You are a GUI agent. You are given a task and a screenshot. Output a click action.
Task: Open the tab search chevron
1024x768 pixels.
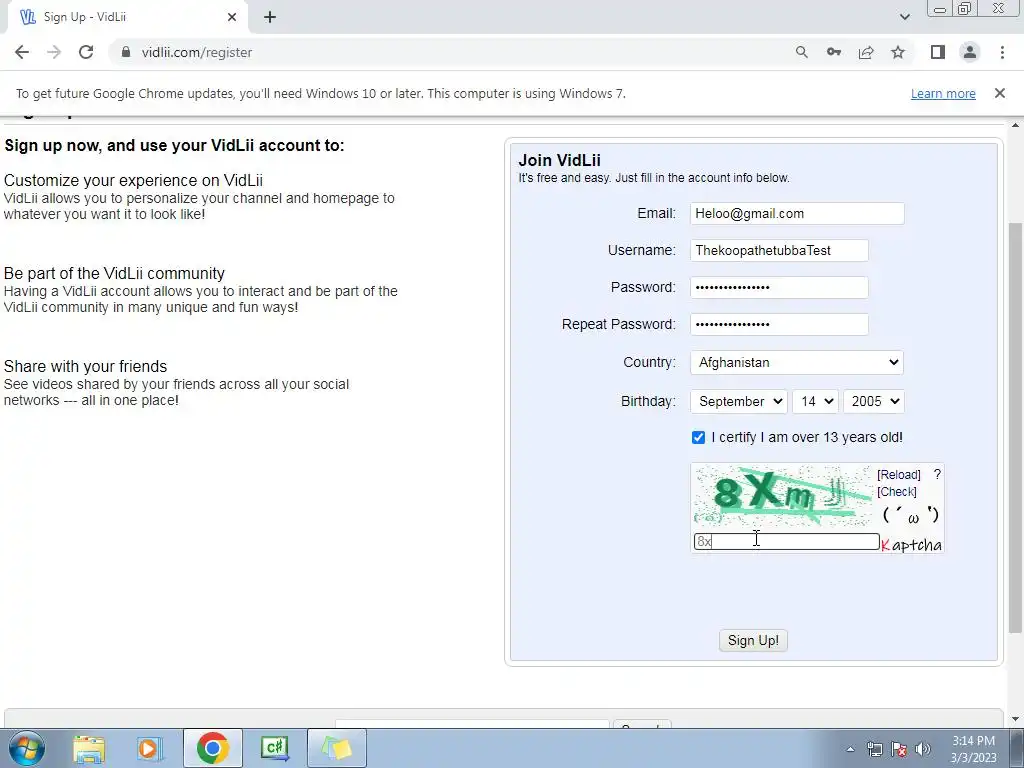click(904, 17)
